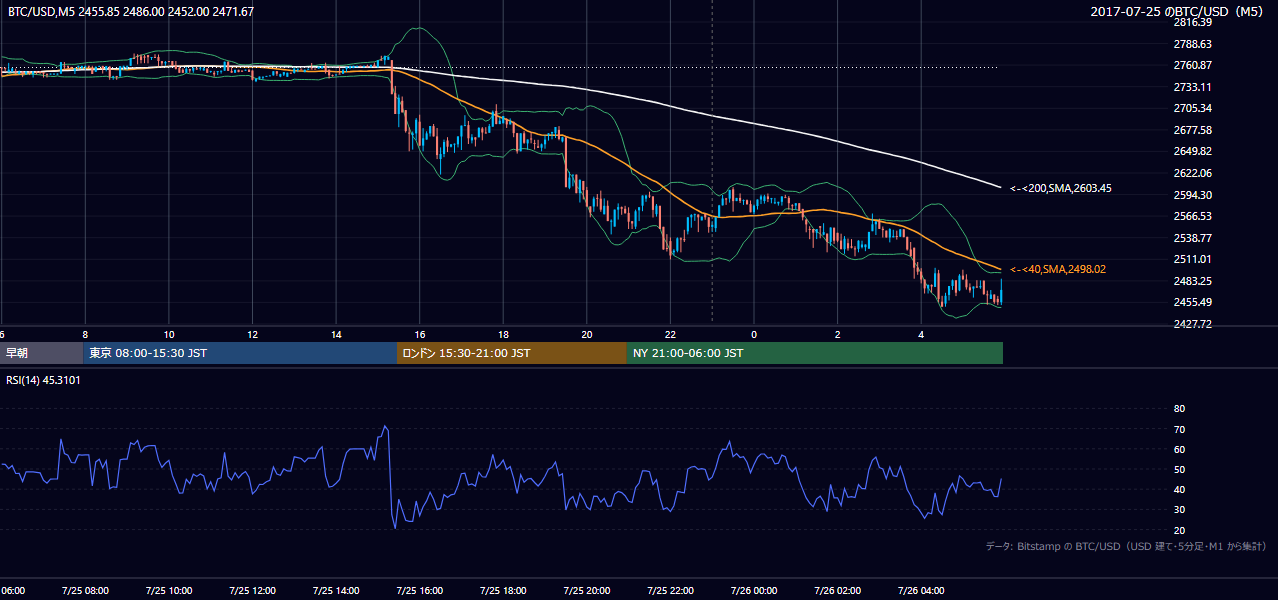Click time label 7/26 00:00
The image size is (1278, 600).
[x=753, y=590]
